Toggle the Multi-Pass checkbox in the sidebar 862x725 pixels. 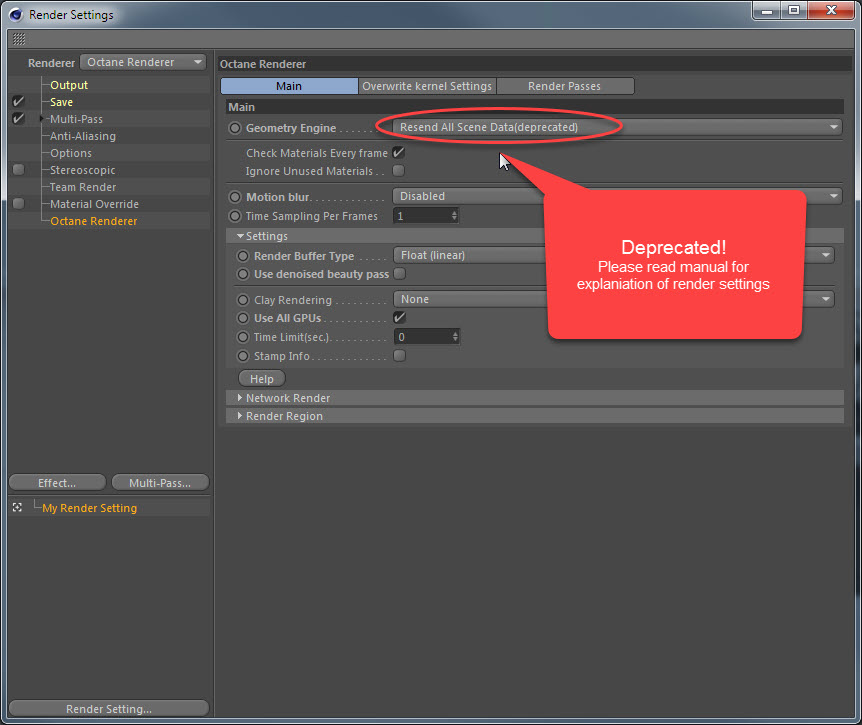[x=18, y=119]
